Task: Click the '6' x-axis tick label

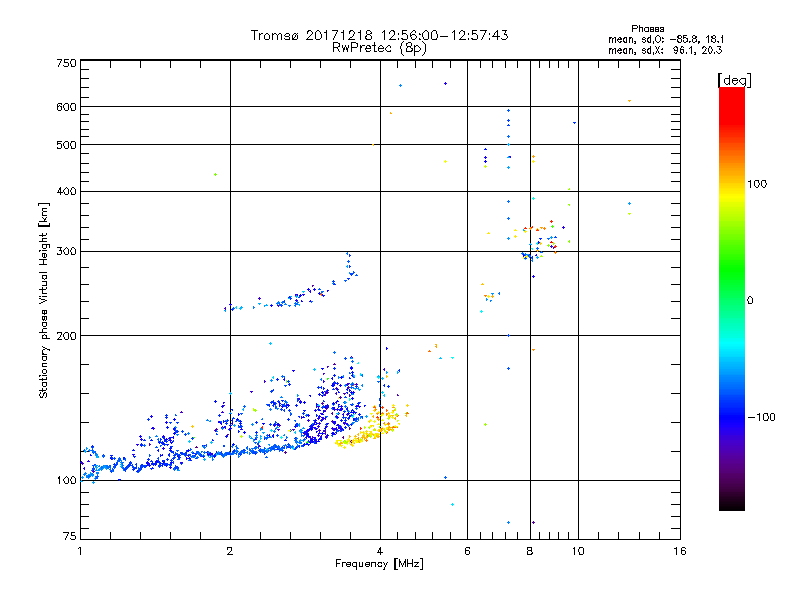Action: coord(467,551)
